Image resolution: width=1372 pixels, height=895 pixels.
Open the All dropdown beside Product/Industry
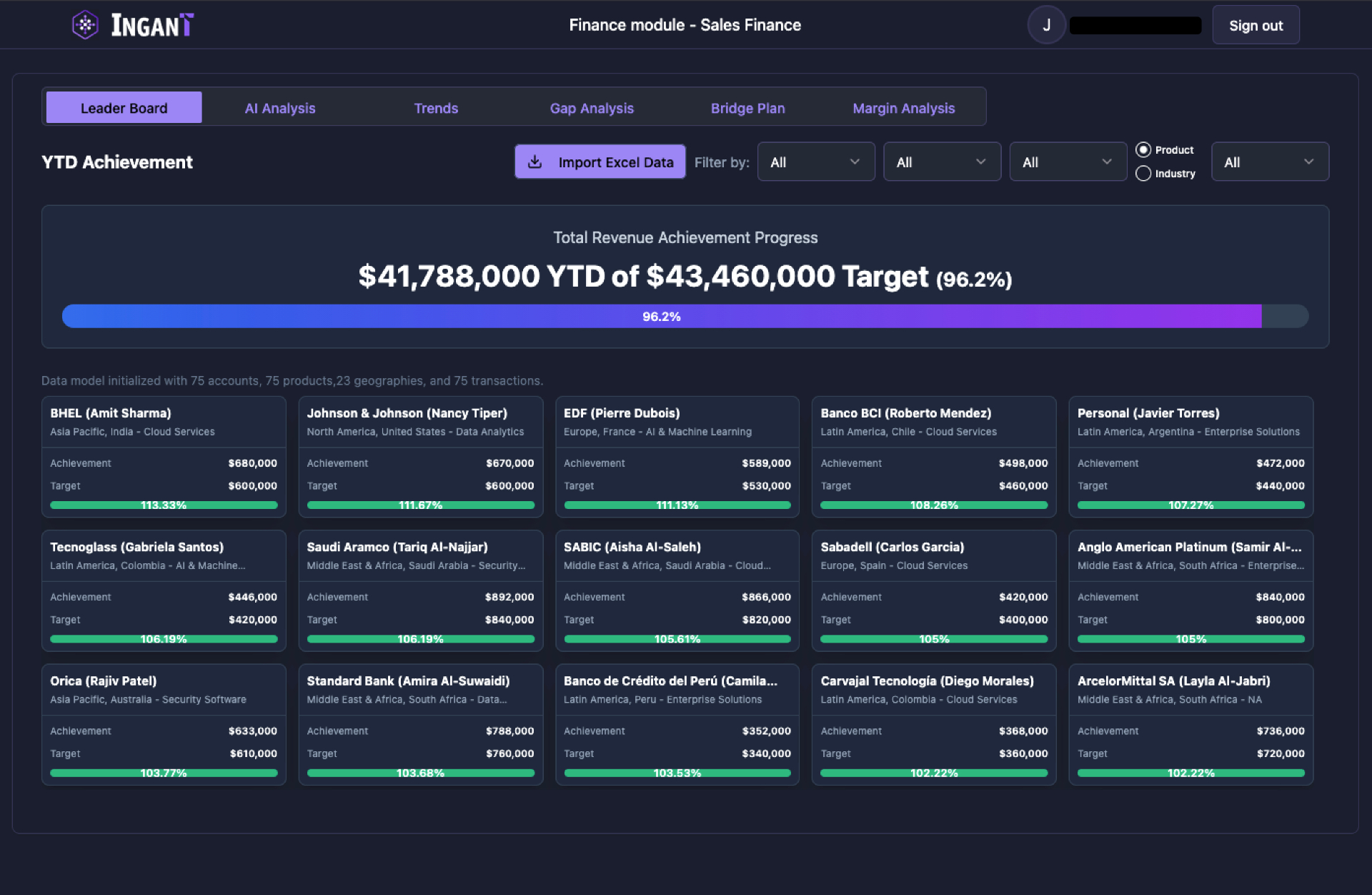(1270, 162)
